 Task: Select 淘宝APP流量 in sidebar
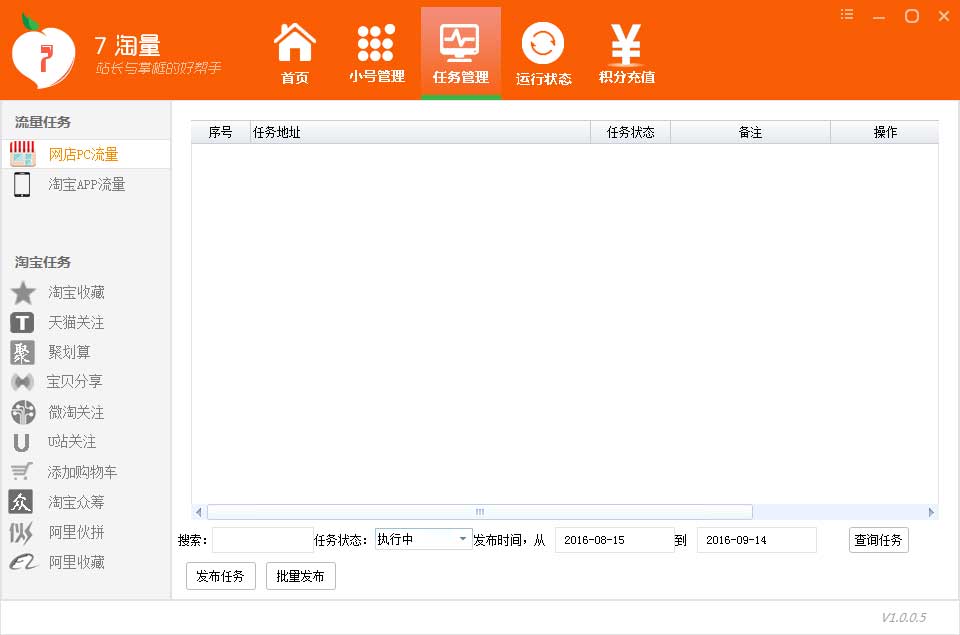tap(87, 184)
